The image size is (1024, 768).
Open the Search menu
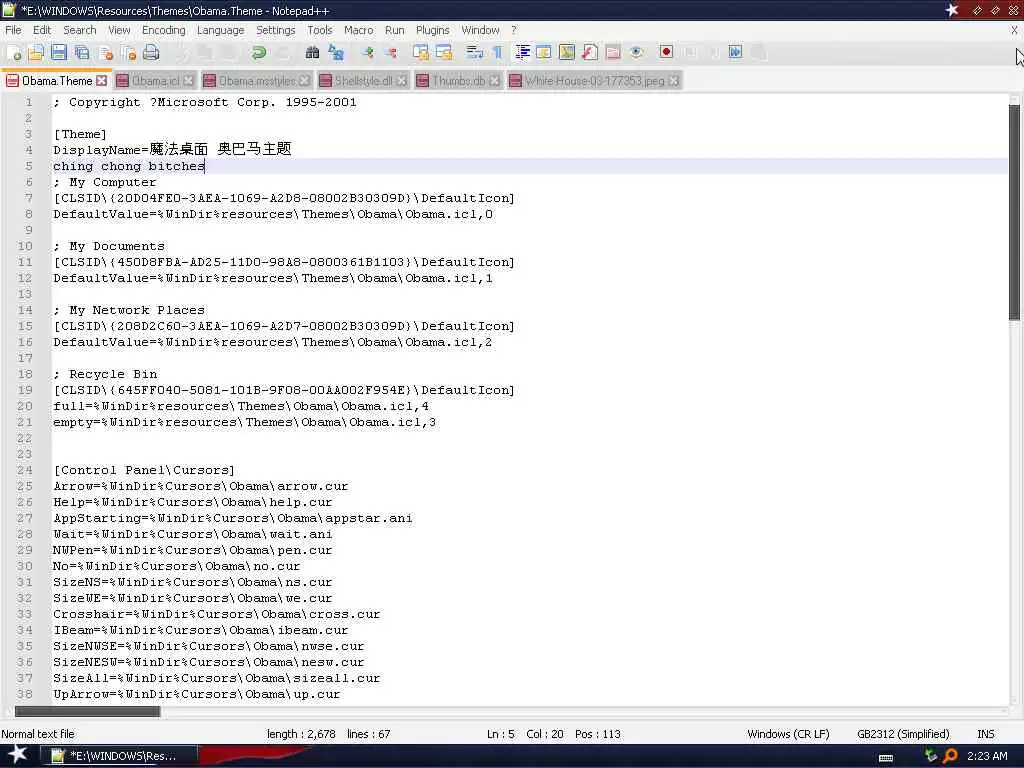coord(80,30)
